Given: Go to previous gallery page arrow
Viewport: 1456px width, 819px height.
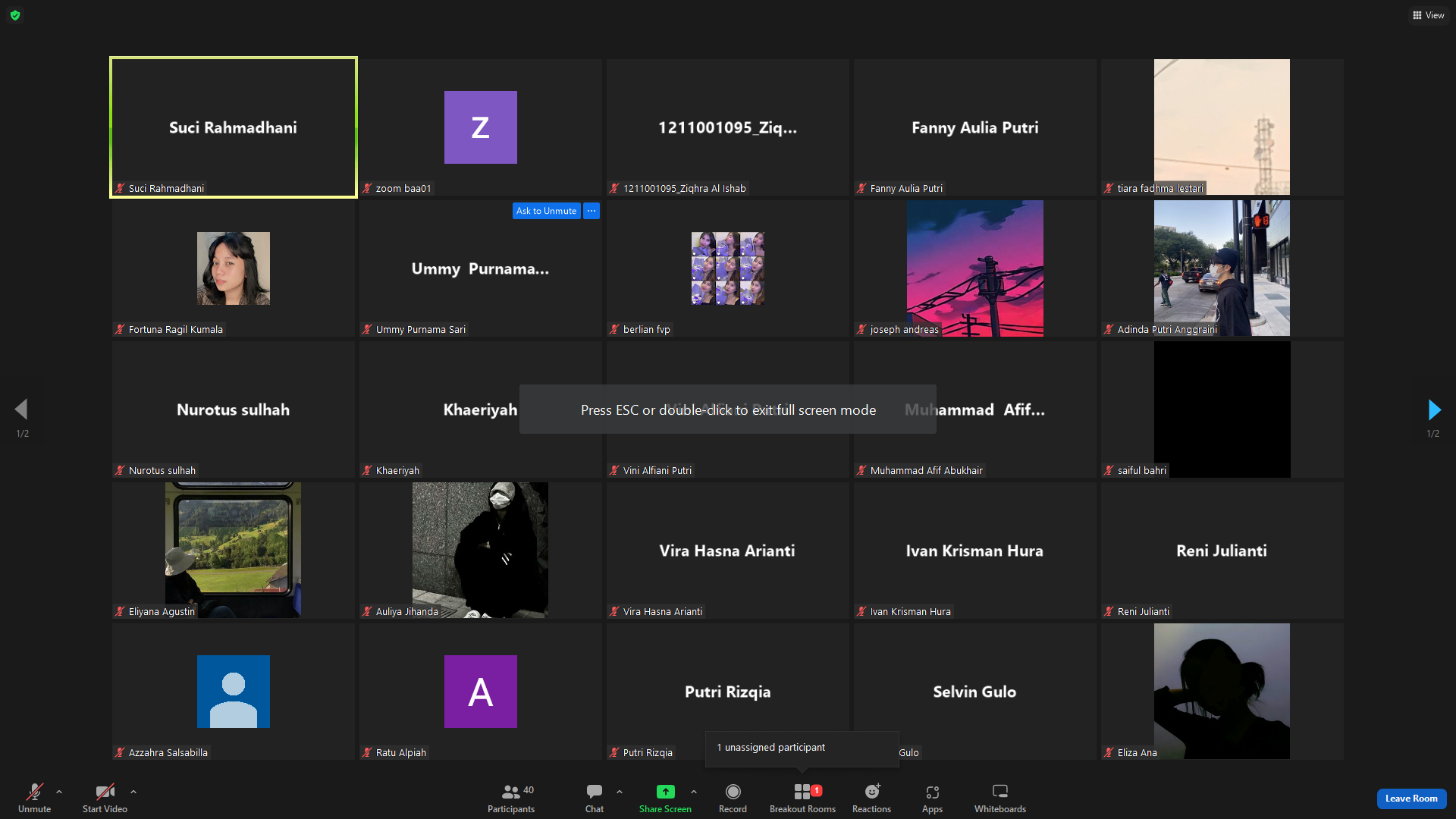Looking at the screenshot, I should (21, 409).
